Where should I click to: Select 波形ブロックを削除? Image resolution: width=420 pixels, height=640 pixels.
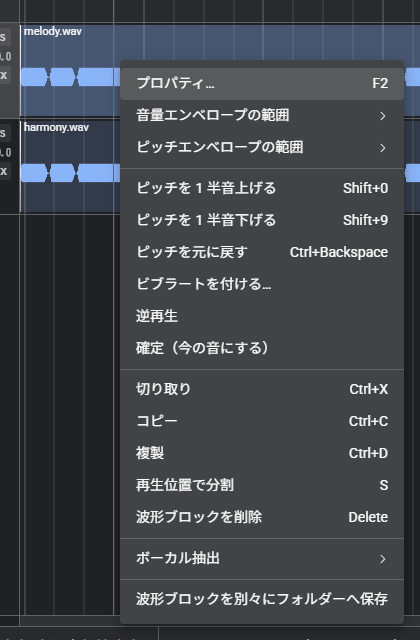point(262,517)
